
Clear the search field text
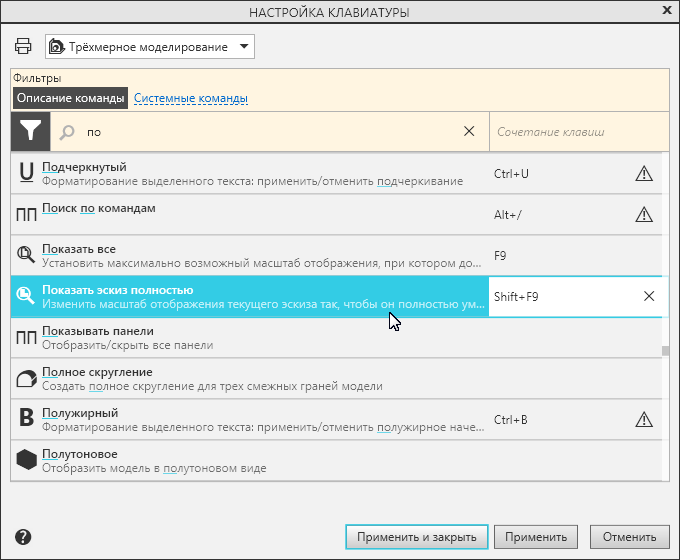(x=470, y=131)
